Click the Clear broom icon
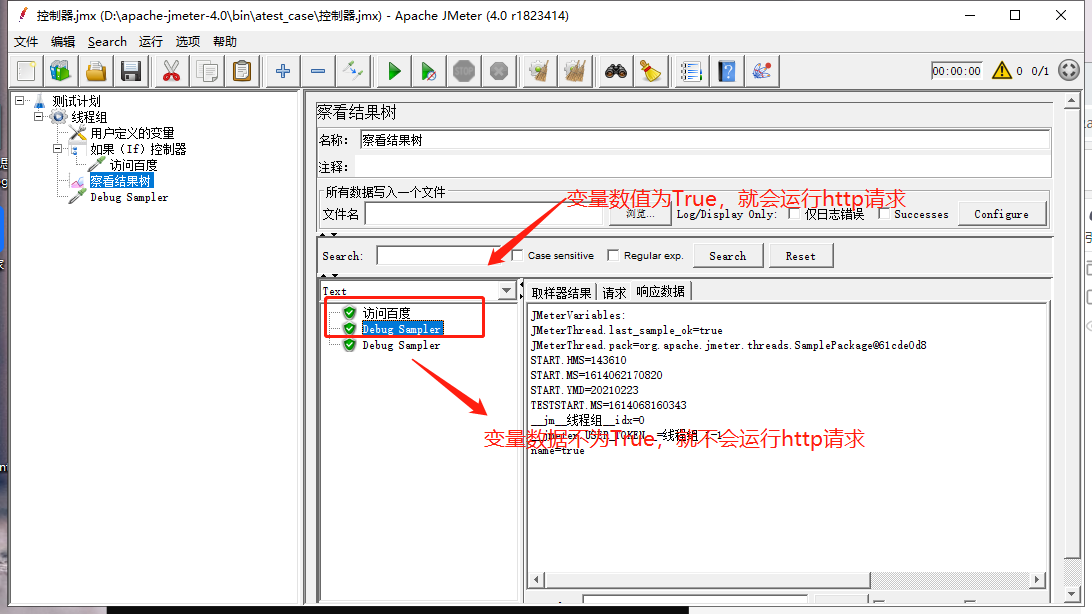 (x=540, y=71)
